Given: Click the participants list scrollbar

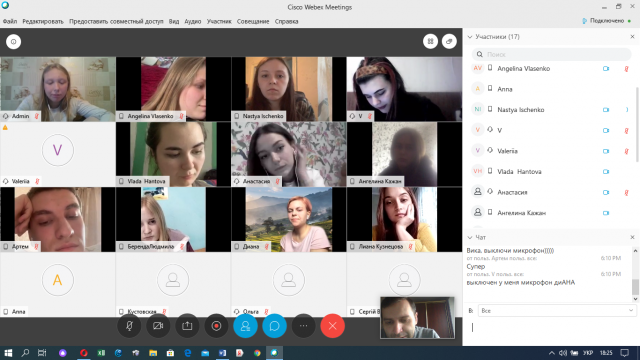Looking at the screenshot, I should (x=637, y=124).
